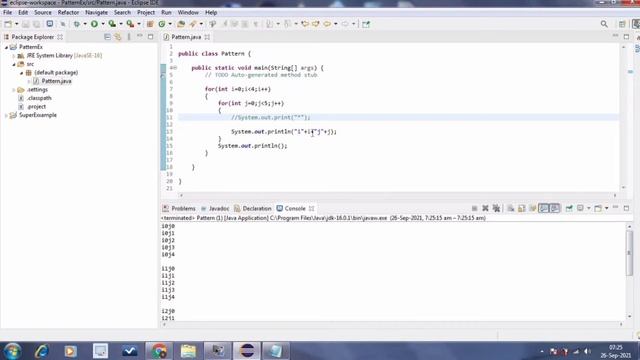The image size is (640, 360).
Task: Click the Last Edit Location arrow icon
Action: tap(305, 24)
